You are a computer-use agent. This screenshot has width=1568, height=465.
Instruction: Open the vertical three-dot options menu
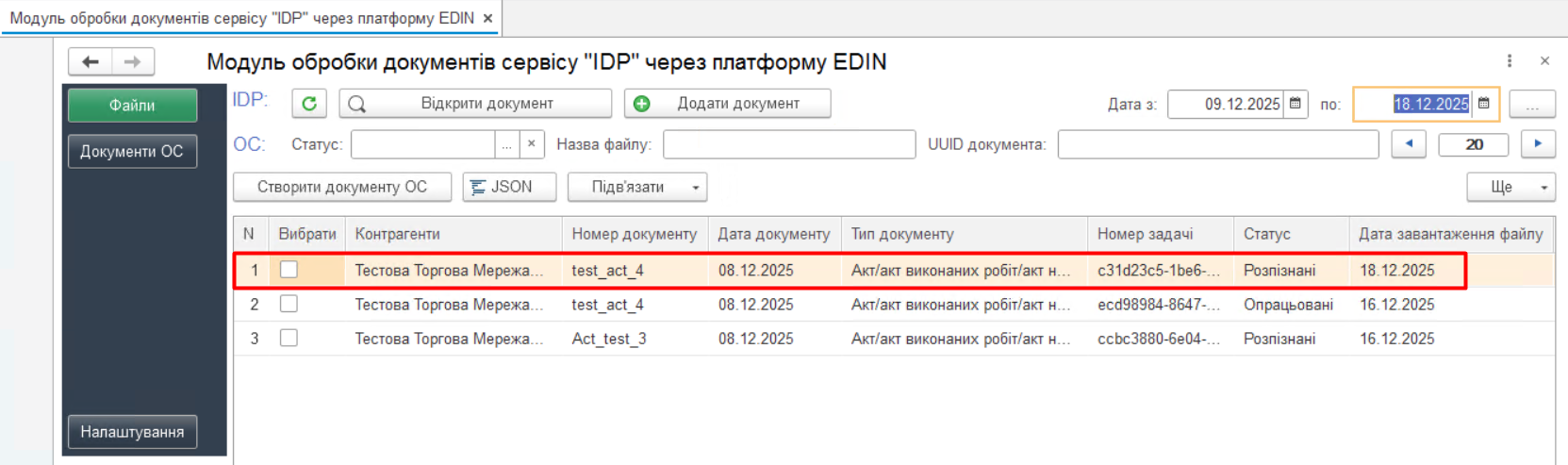1510,61
